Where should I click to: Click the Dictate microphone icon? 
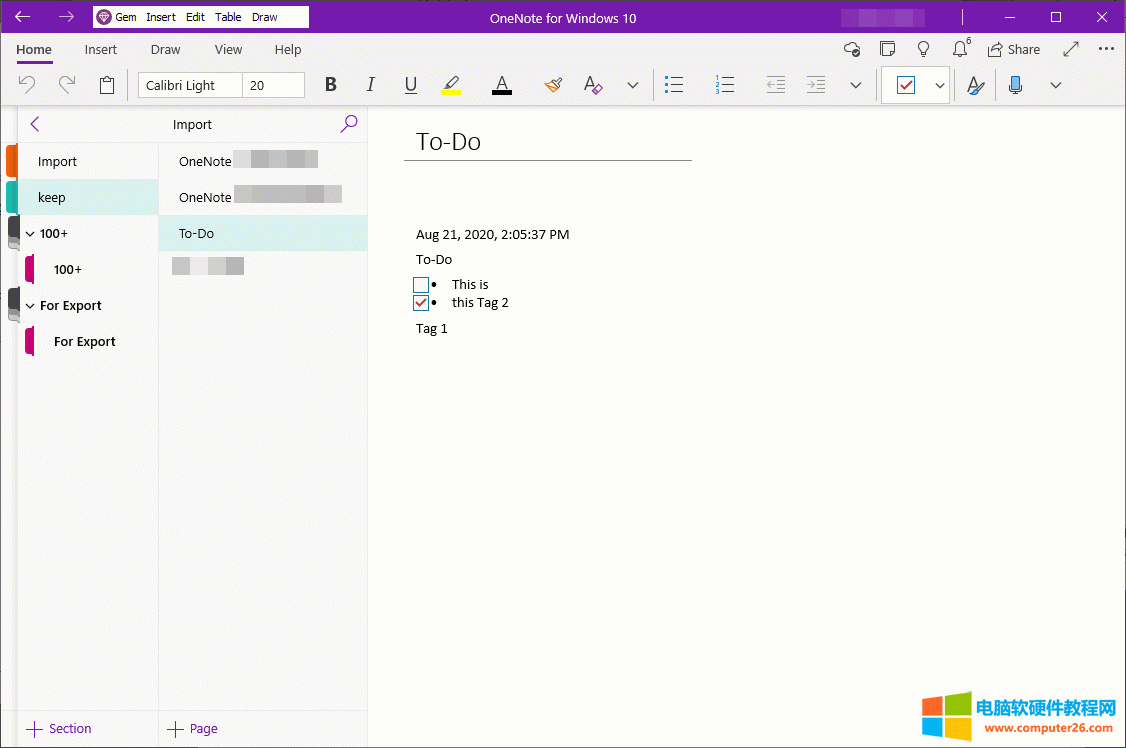coord(1015,86)
